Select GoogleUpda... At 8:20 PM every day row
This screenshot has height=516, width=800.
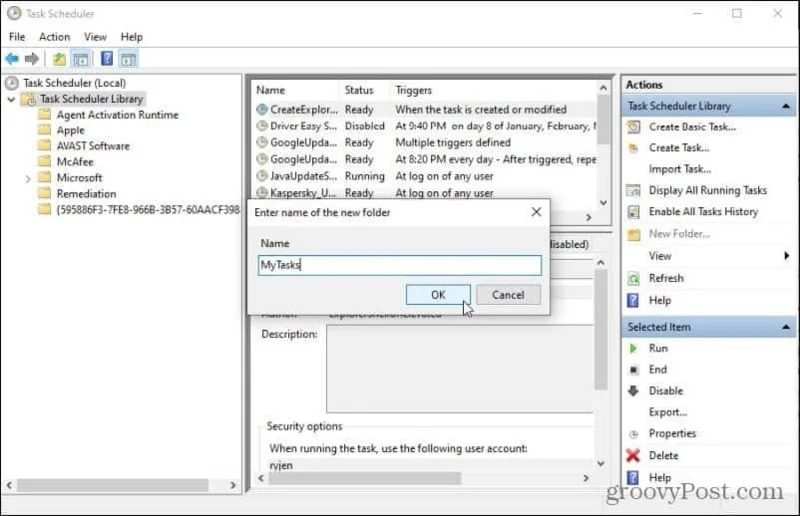pyautogui.click(x=426, y=160)
